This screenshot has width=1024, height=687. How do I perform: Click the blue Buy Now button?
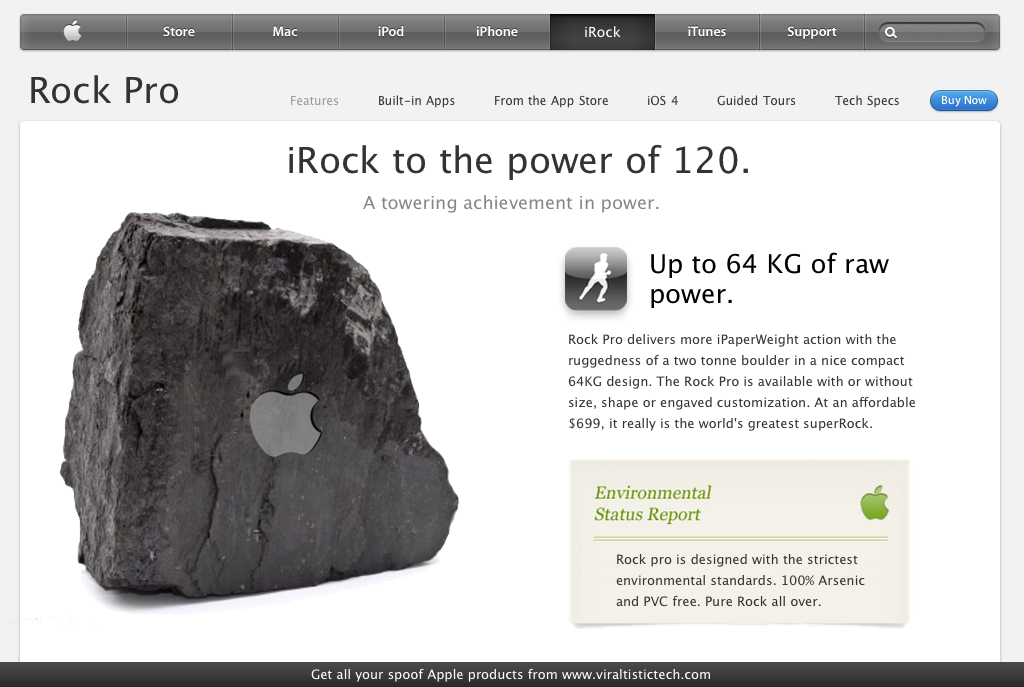coord(963,101)
